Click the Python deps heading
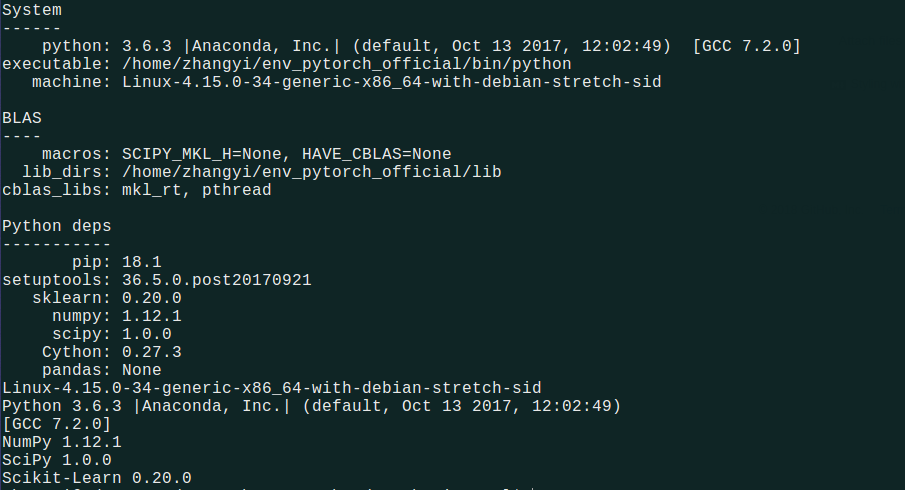The height and width of the screenshot is (490, 905). pos(56,226)
